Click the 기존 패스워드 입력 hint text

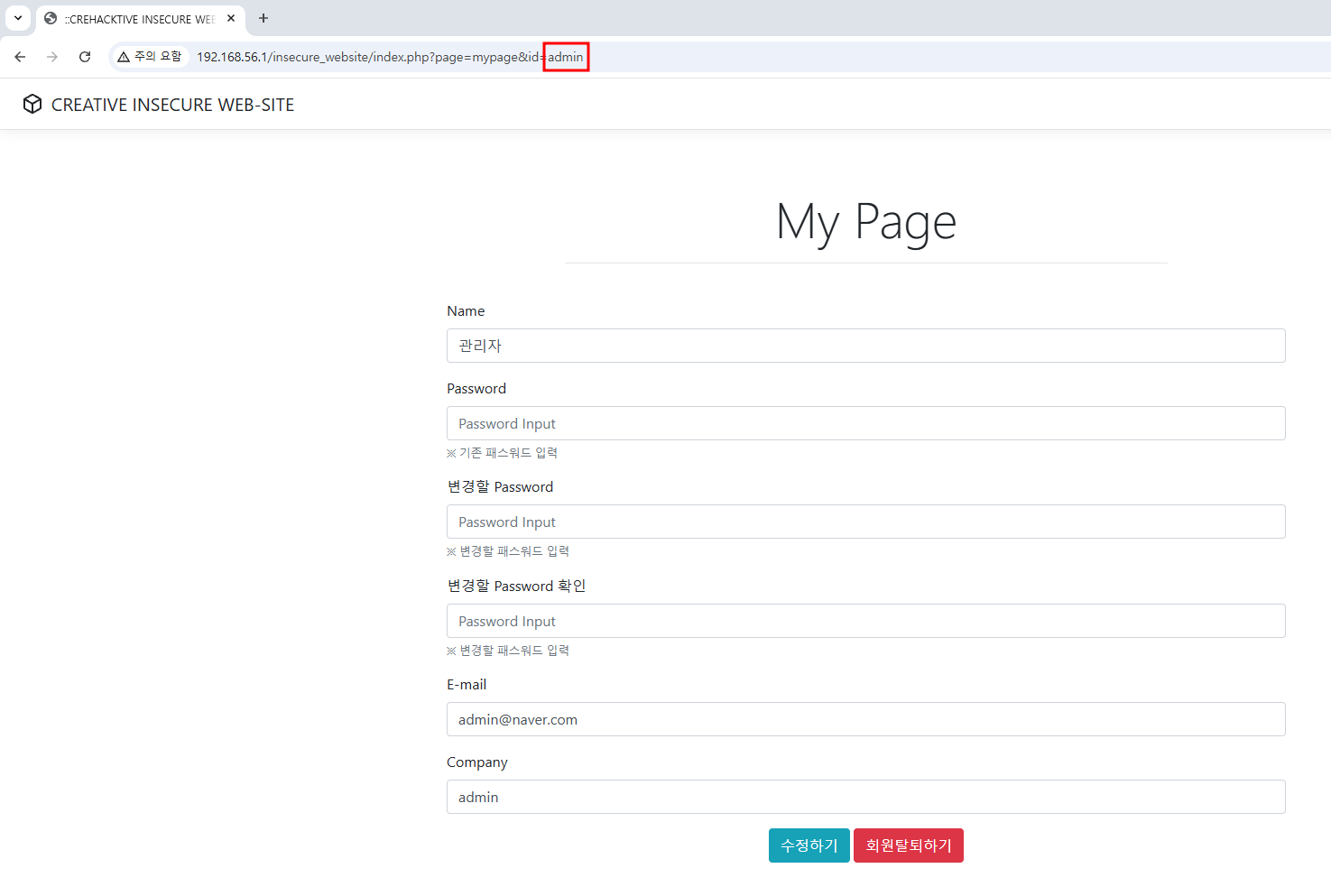pos(503,453)
